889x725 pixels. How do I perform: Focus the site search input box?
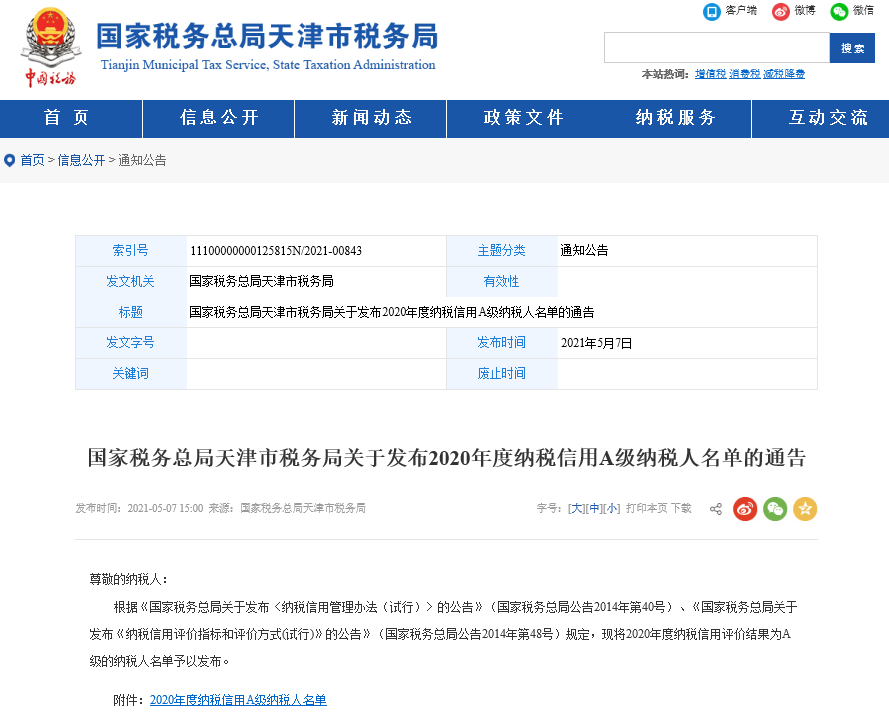pyautogui.click(x=716, y=48)
